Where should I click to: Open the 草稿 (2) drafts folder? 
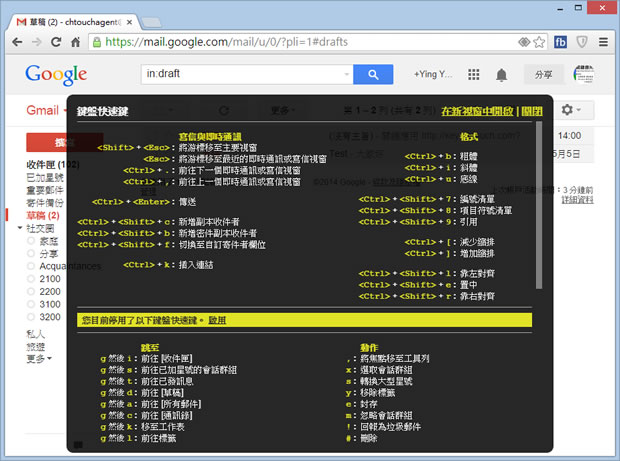pyautogui.click(x=42, y=215)
